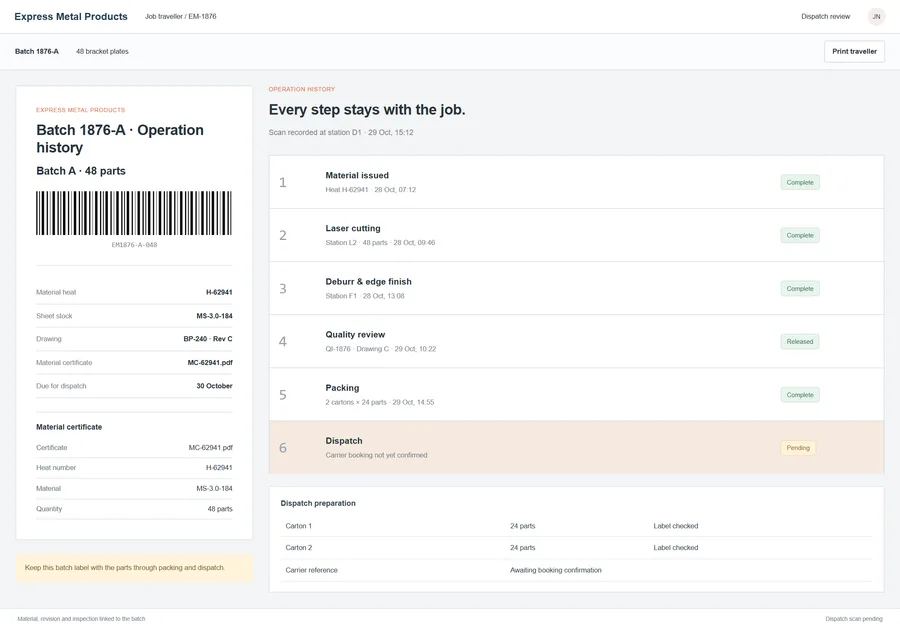The width and height of the screenshot is (900, 630).
Task: Click the Heat H-62941 · 28 Oct detail
Action: click(370, 190)
